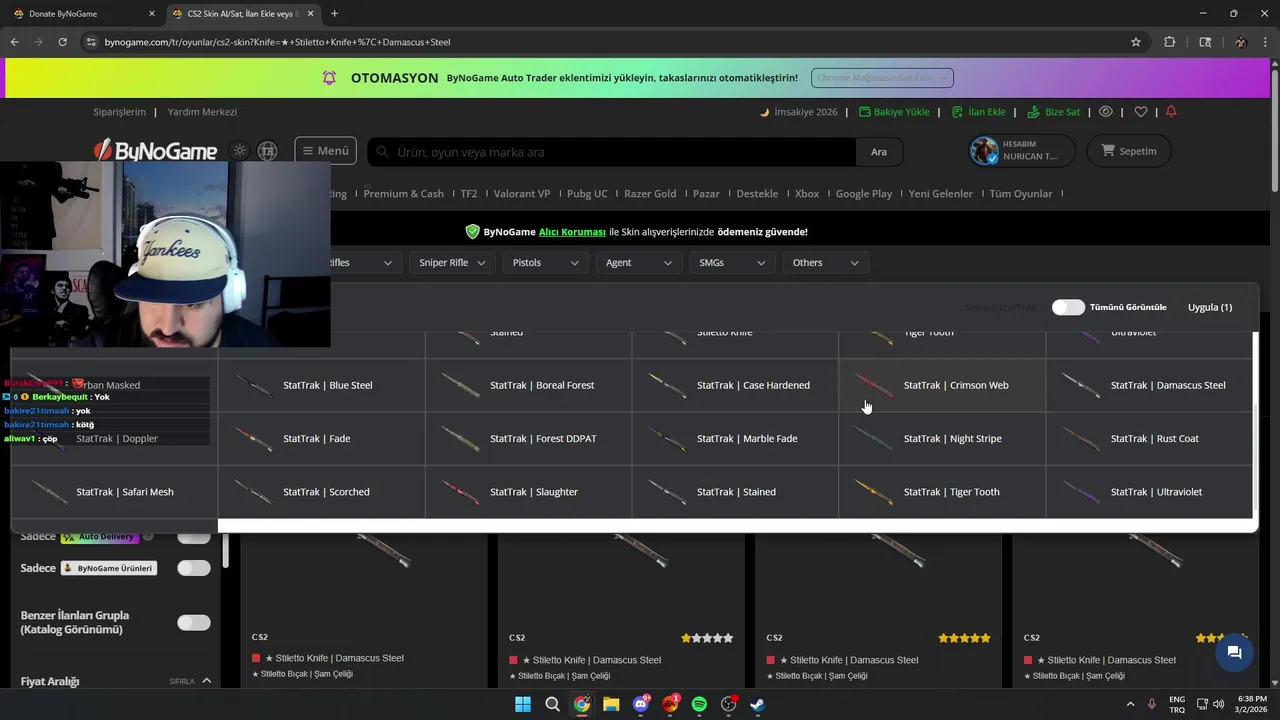
Task: Open a new browser tab
Action: pos(334,13)
